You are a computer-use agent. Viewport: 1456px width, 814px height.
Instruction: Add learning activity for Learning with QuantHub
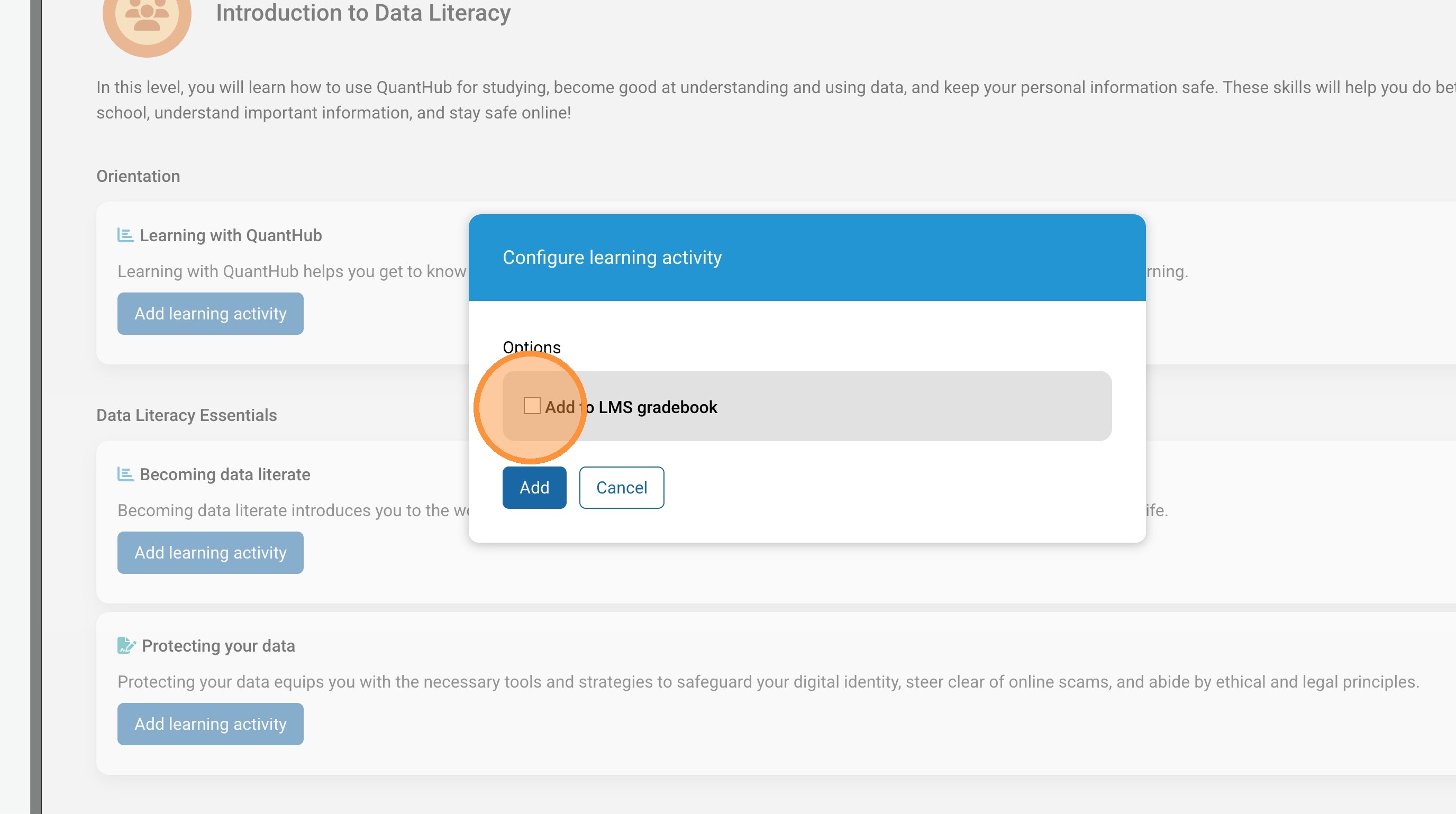210,314
